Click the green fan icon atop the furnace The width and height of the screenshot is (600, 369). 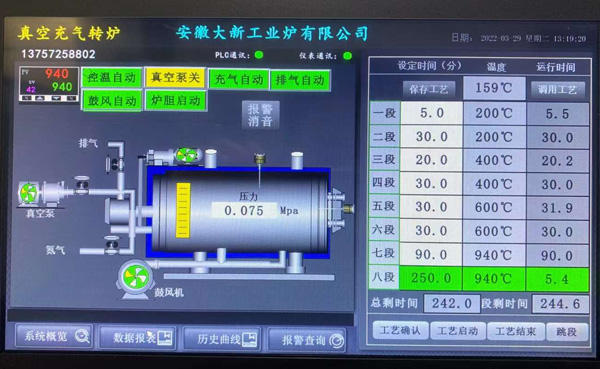[187, 155]
